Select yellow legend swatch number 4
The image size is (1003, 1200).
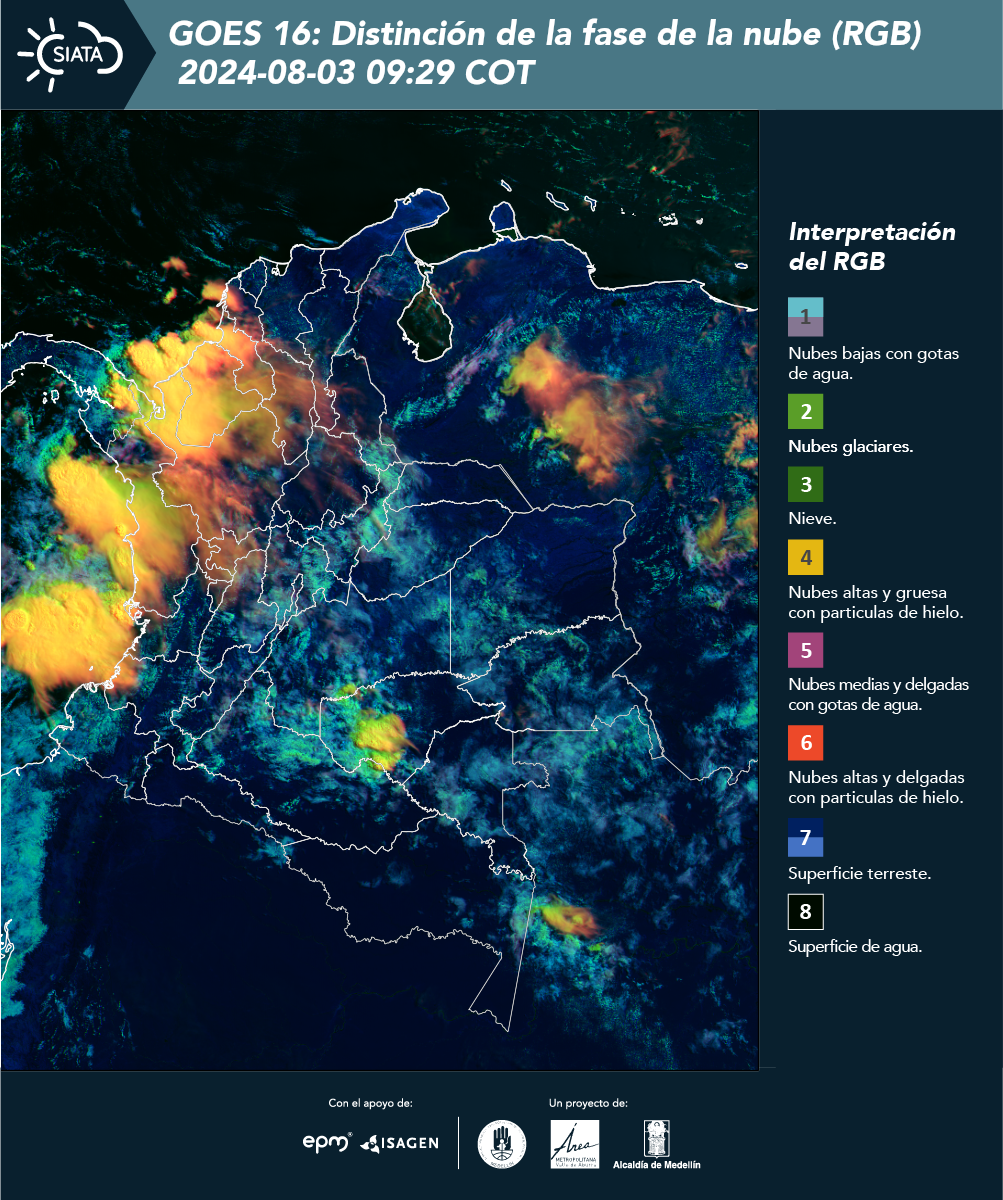coord(805,557)
